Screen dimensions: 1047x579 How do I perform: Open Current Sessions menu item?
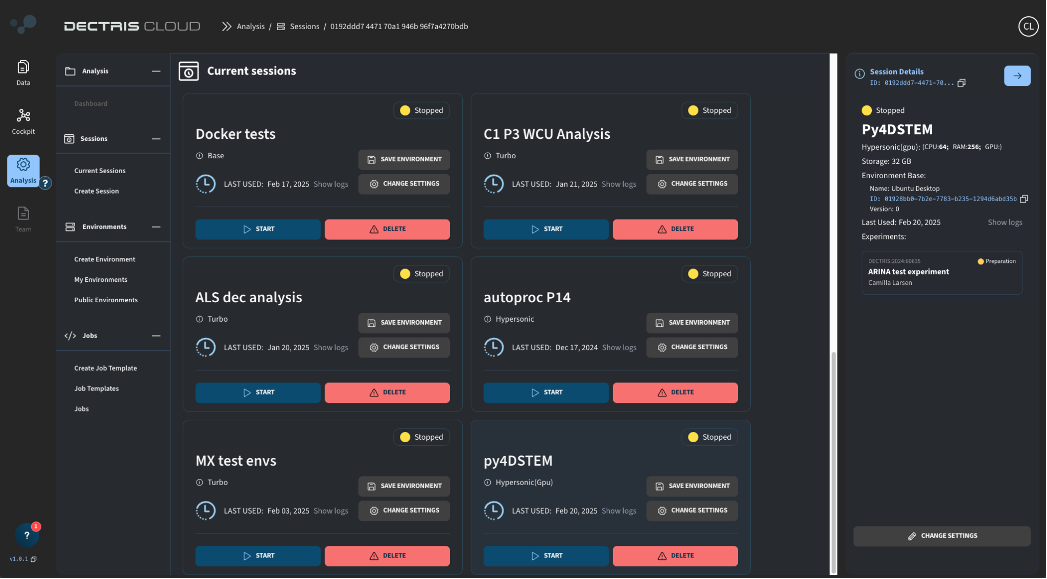click(x=99, y=171)
